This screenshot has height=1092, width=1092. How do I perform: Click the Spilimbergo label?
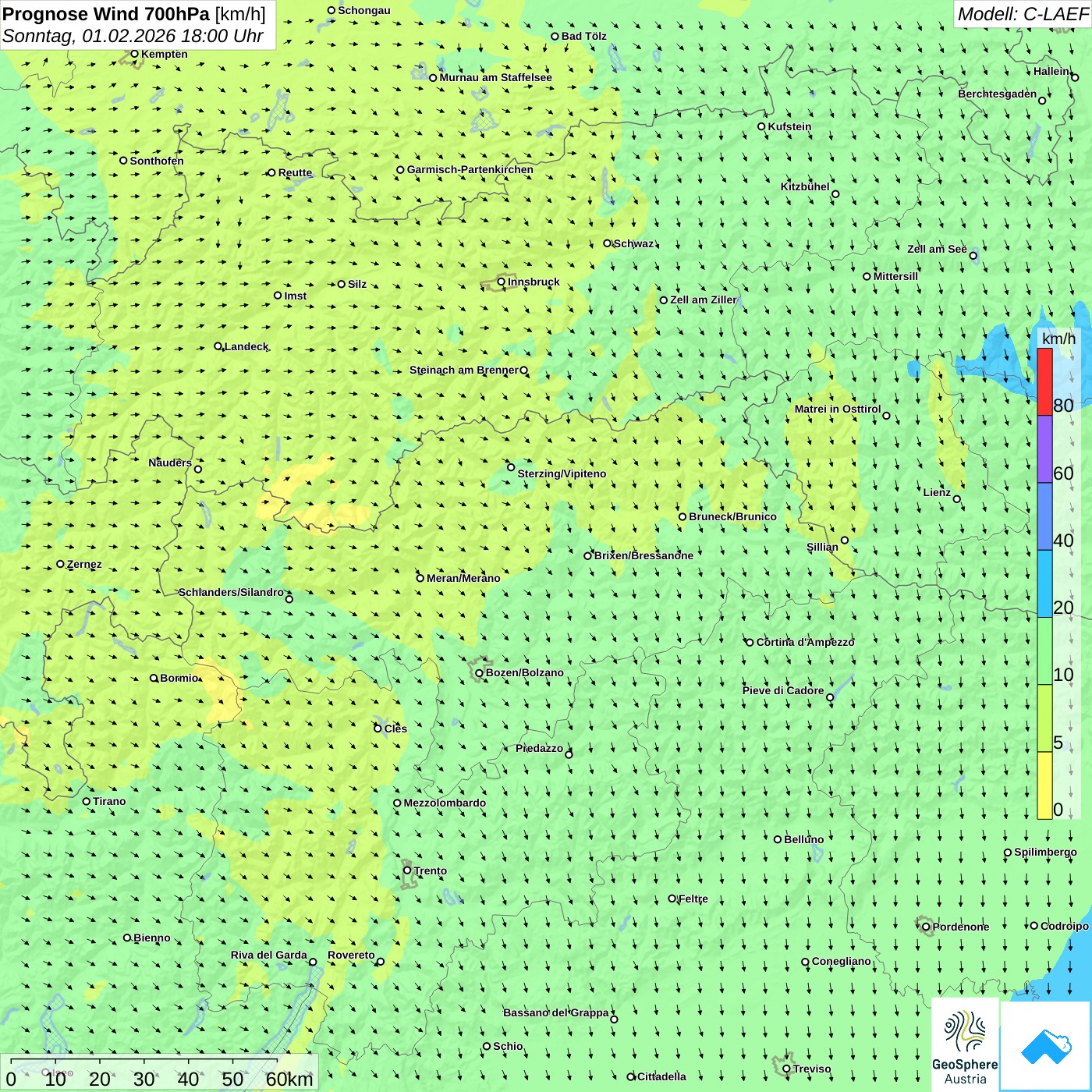coord(1046,852)
